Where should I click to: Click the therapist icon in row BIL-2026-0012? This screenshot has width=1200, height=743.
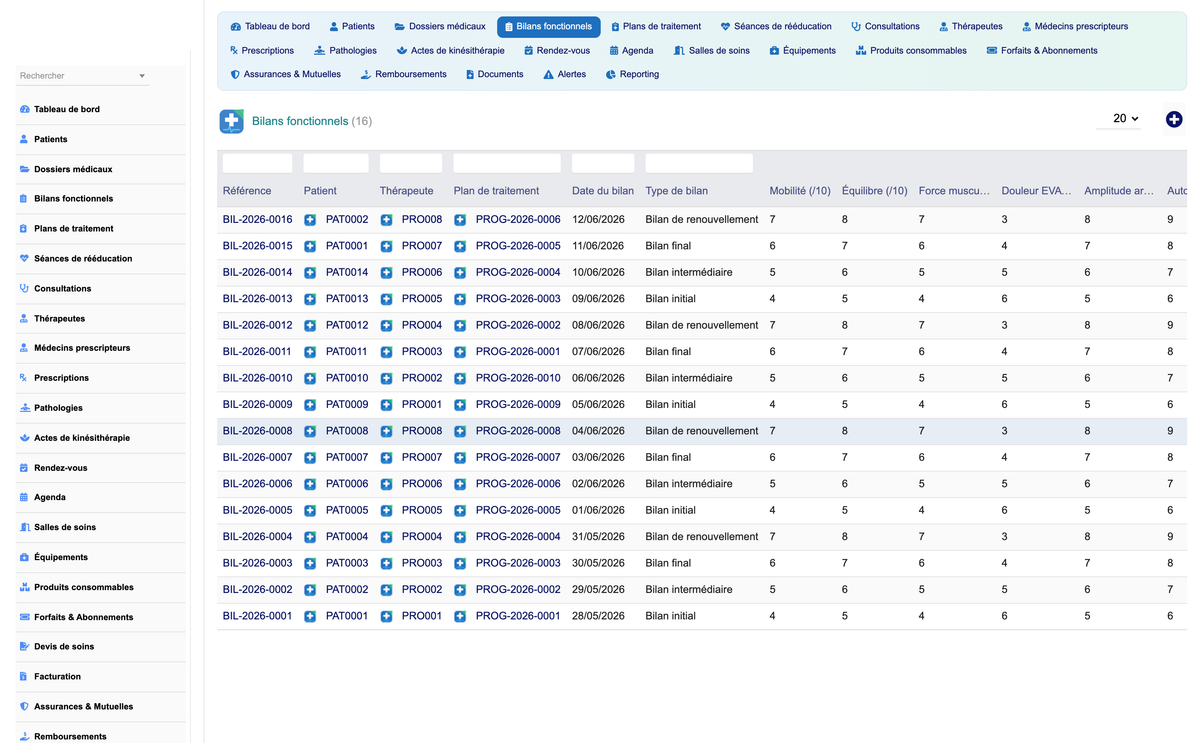[x=386, y=326]
